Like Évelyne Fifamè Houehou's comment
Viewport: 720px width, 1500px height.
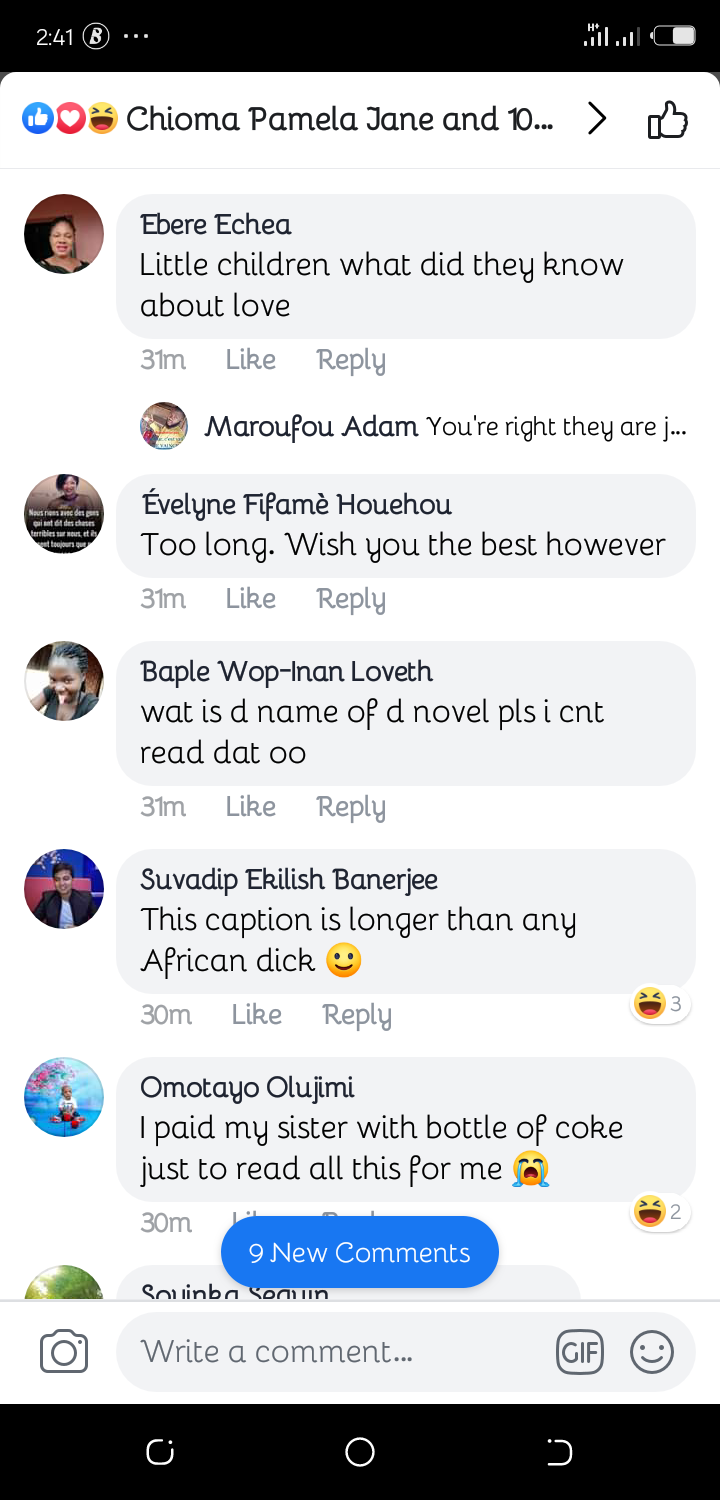(250, 598)
